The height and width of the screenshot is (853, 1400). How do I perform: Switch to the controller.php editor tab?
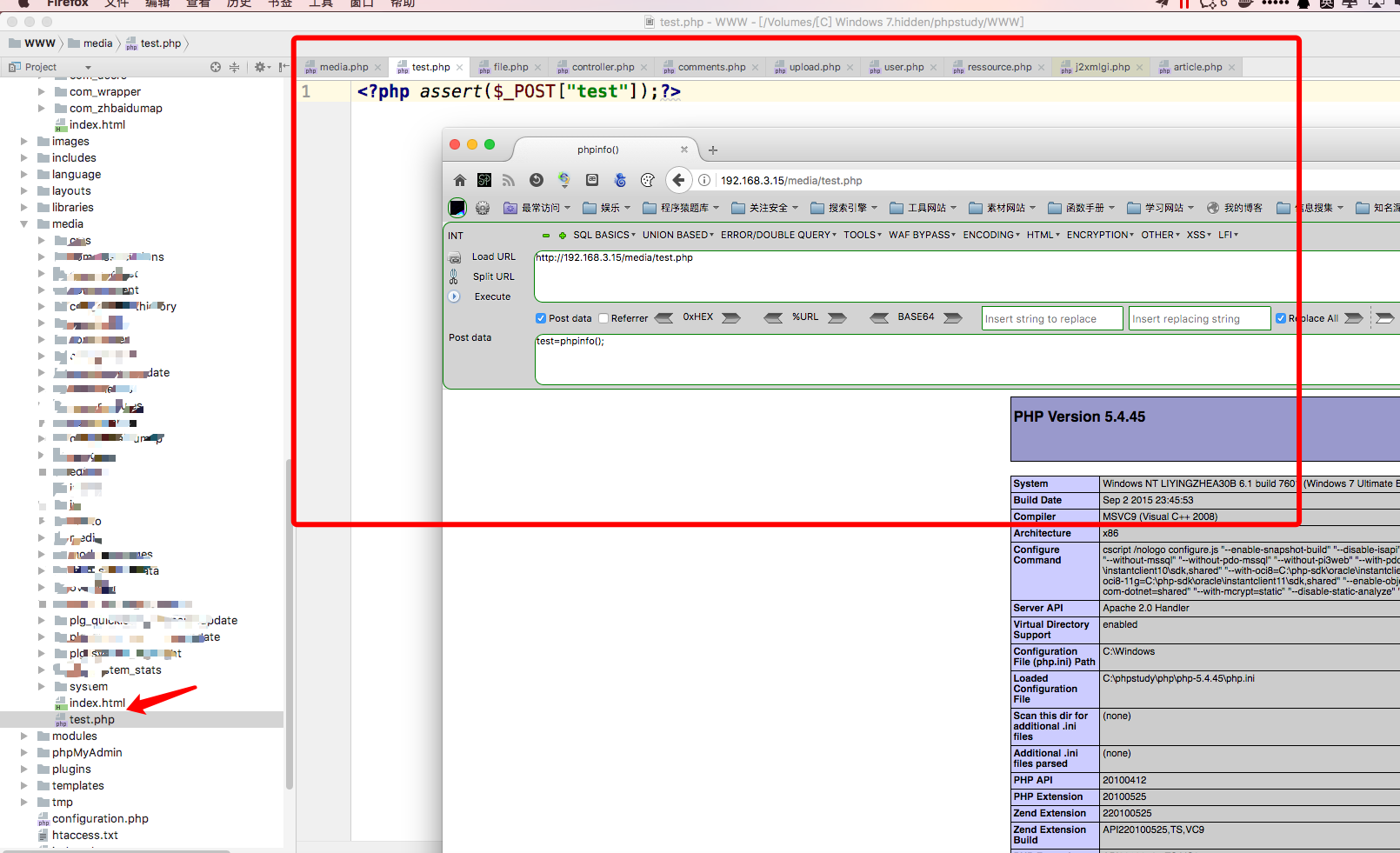[x=603, y=67]
